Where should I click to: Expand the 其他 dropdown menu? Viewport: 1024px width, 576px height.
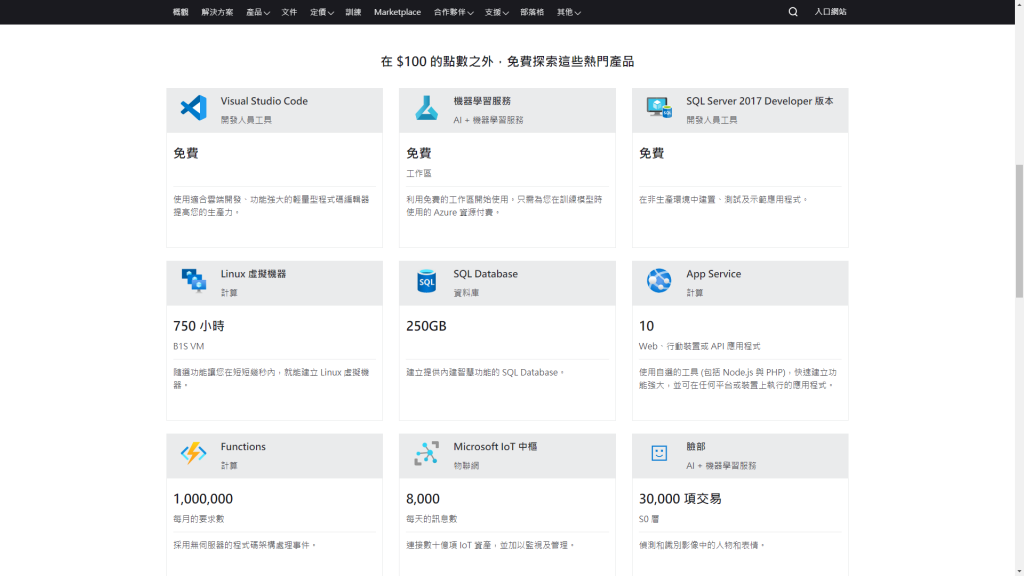click(x=569, y=12)
